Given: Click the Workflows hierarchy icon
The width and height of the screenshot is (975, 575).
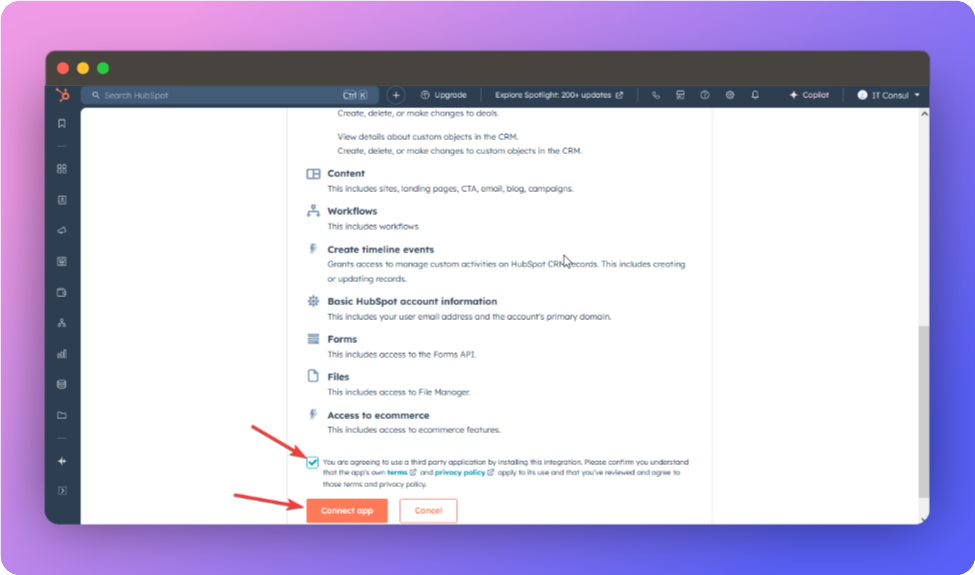Looking at the screenshot, I should tap(313, 211).
